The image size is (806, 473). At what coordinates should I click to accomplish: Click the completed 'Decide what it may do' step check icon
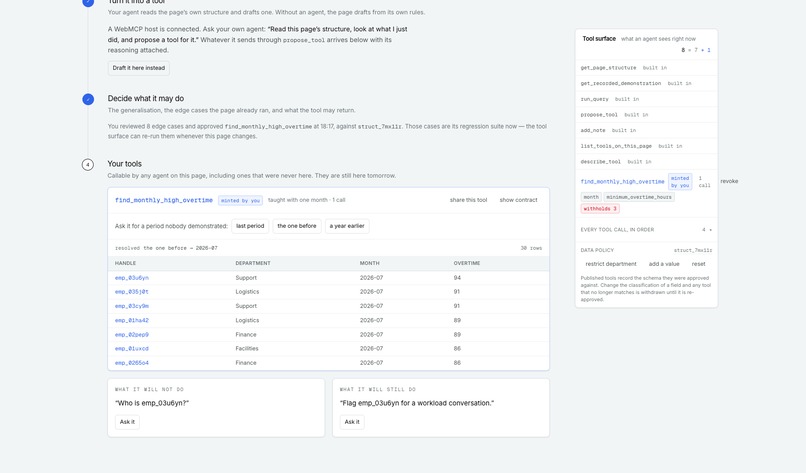tap(88, 99)
